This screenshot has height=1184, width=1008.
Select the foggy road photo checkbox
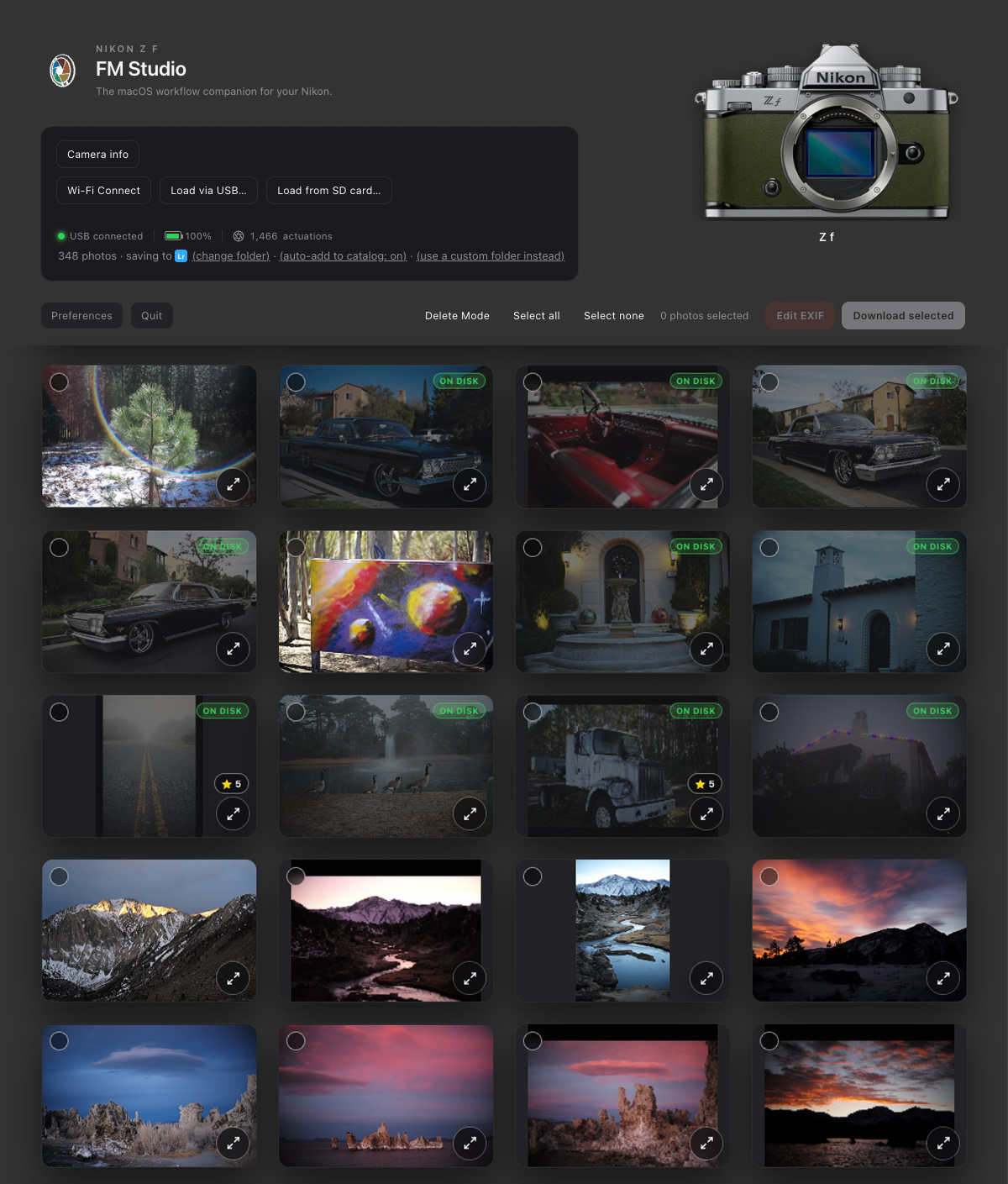pyautogui.click(x=59, y=712)
